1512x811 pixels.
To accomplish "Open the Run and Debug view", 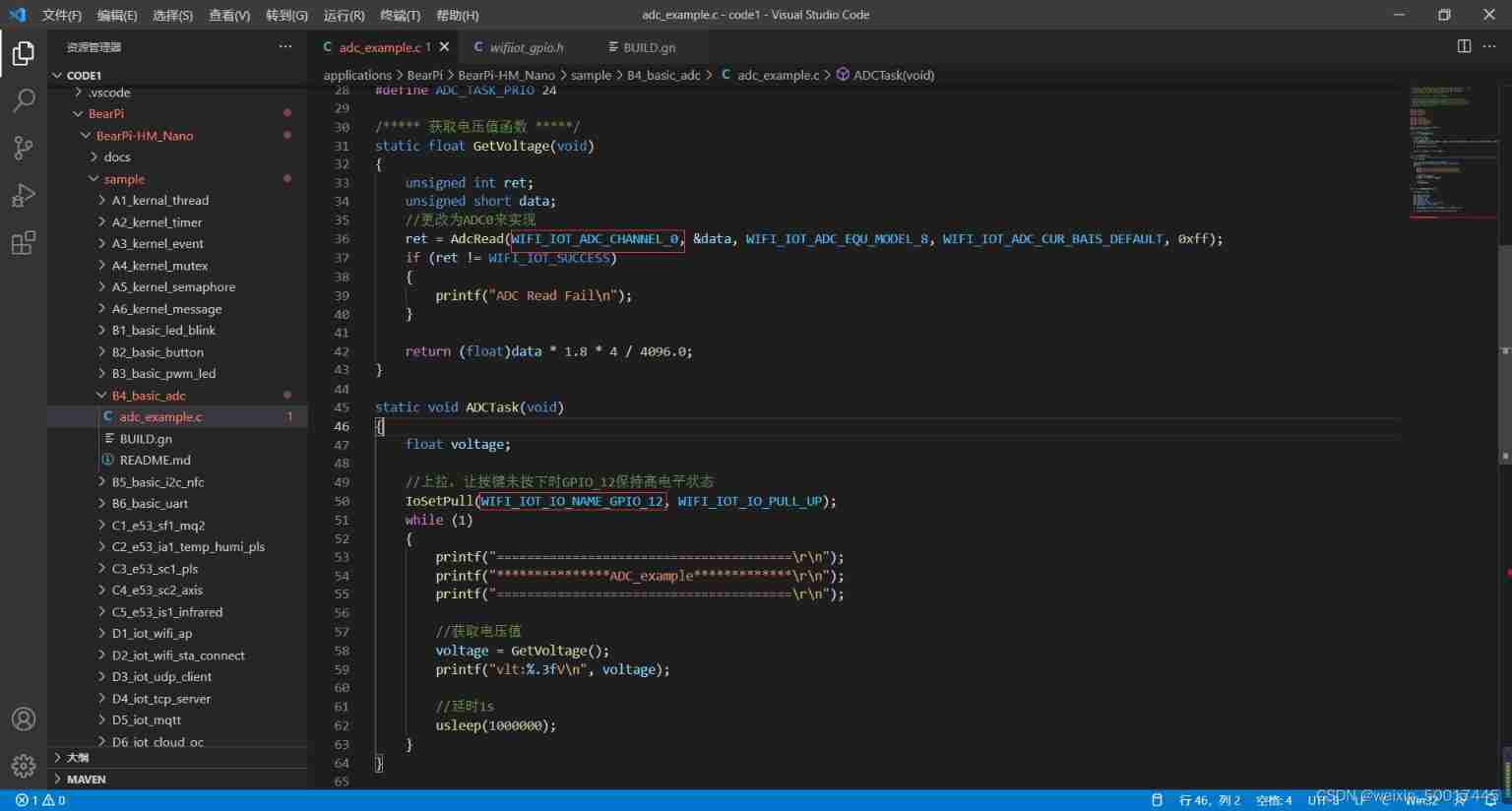I will pyautogui.click(x=24, y=195).
